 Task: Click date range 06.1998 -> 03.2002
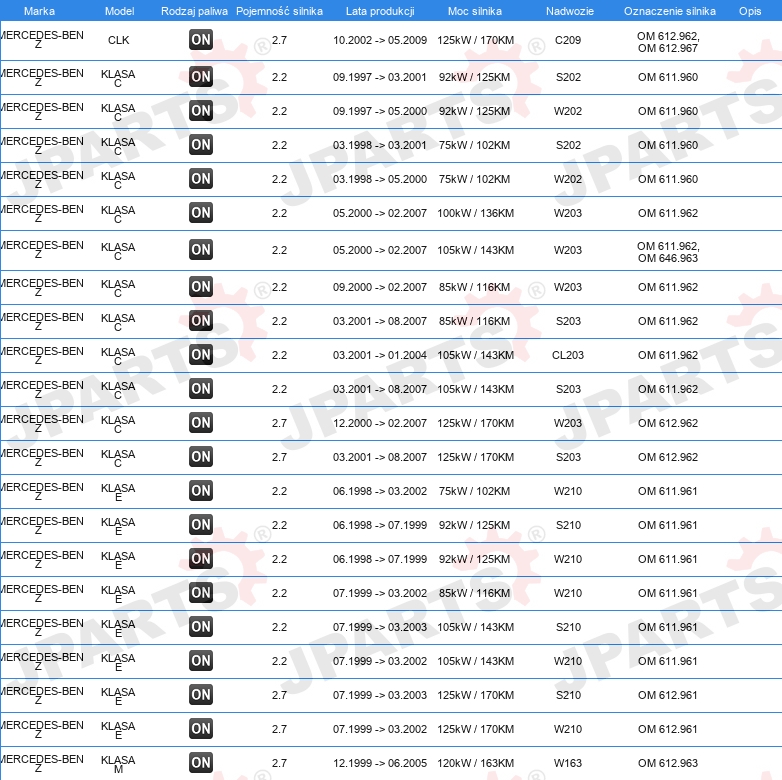click(380, 491)
